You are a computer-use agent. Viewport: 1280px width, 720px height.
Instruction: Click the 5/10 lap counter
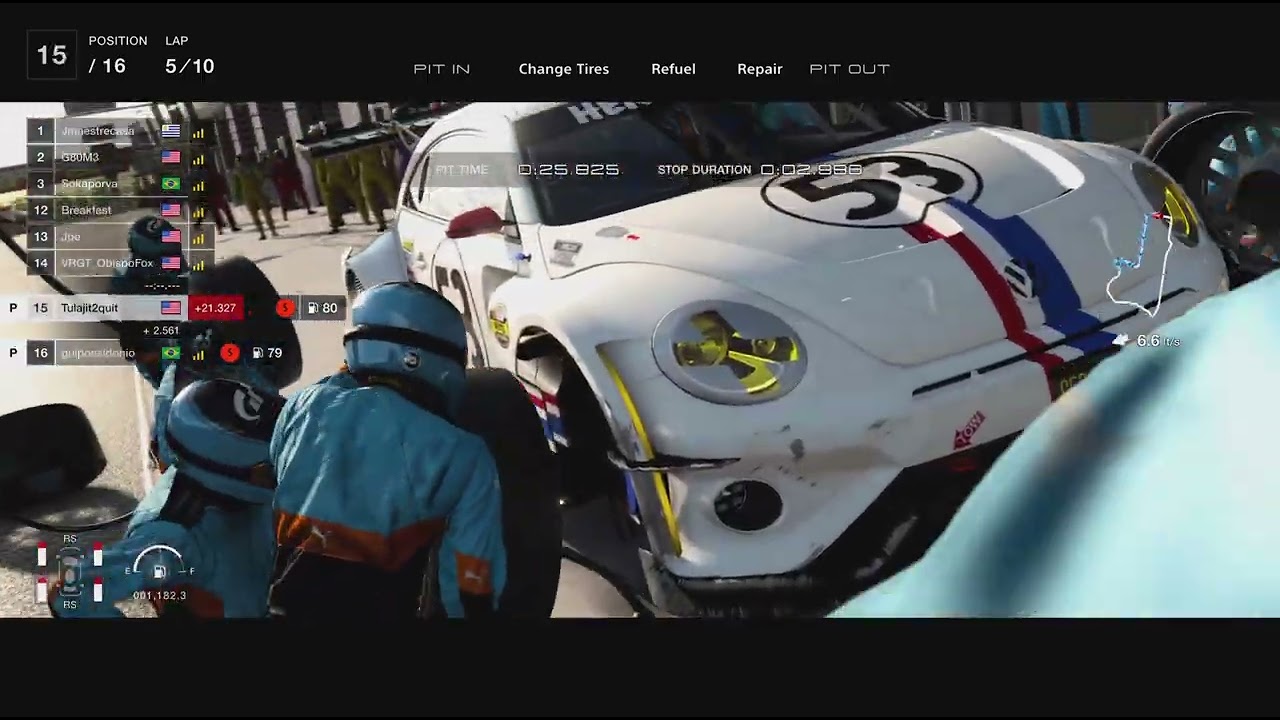(190, 67)
